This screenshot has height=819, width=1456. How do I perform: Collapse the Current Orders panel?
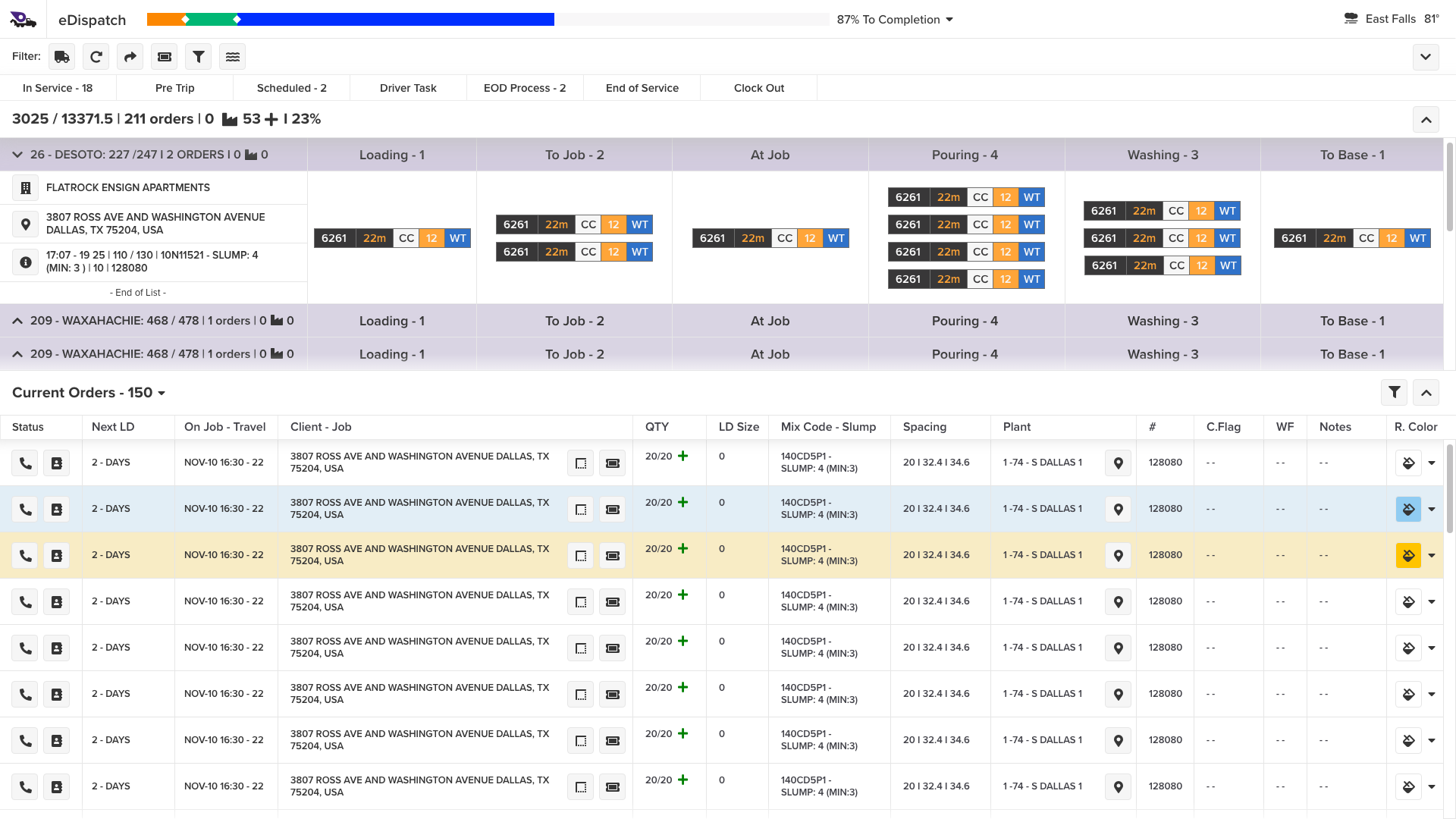(x=1426, y=393)
